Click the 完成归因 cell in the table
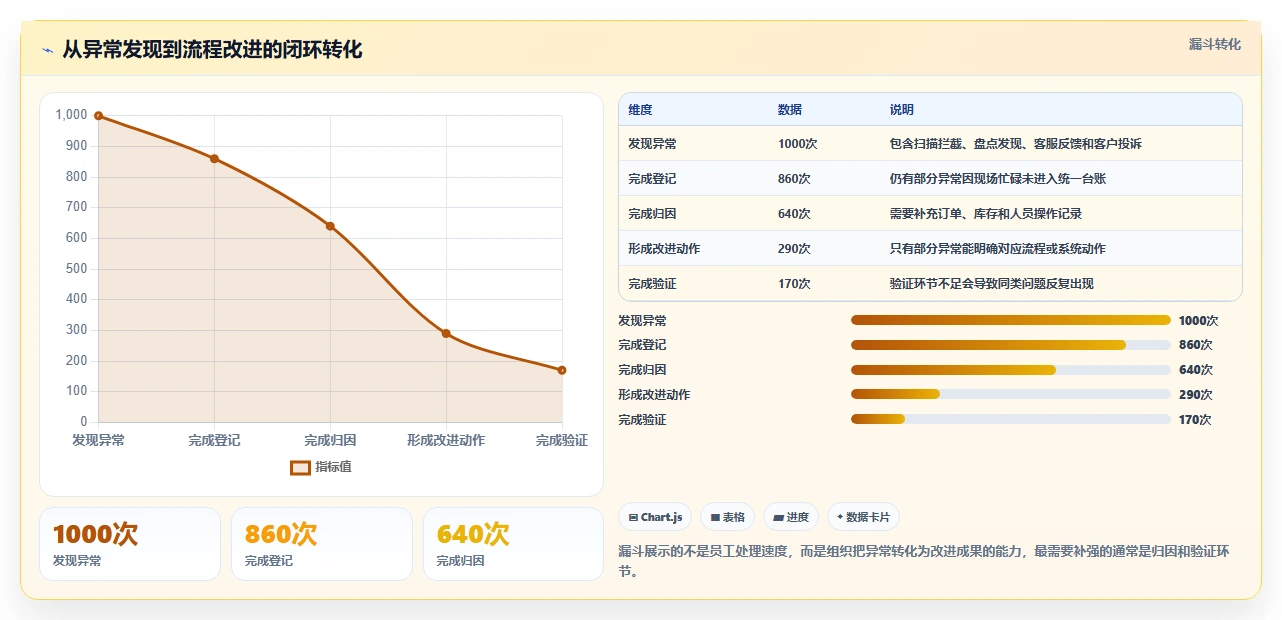The width and height of the screenshot is (1282, 620). (x=652, y=214)
